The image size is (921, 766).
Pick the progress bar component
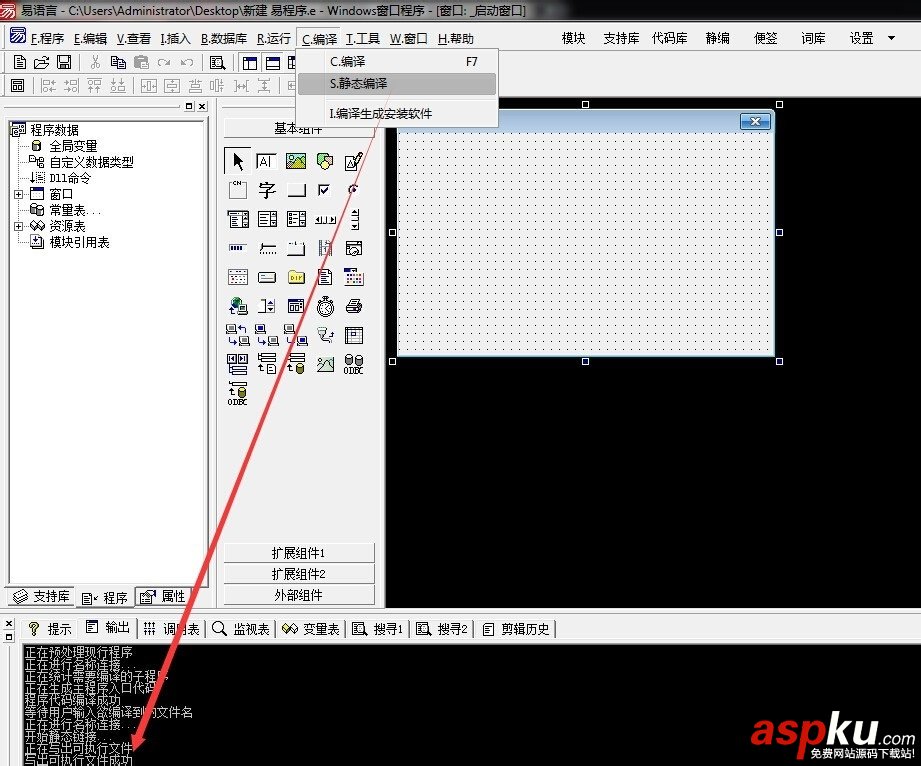(237, 248)
